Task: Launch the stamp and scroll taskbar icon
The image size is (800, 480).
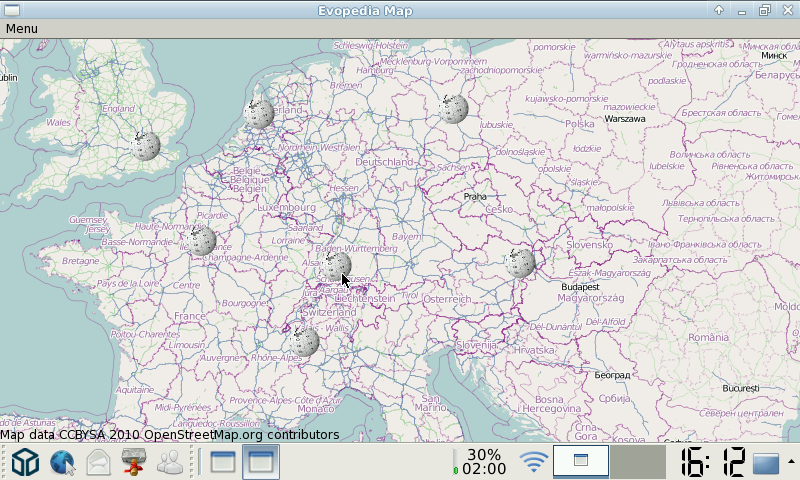Action: [x=134, y=462]
